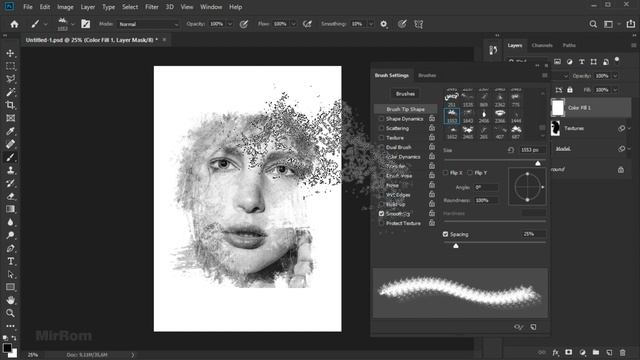This screenshot has width=640, height=360.
Task: Open the search icon at top right
Action: [x=593, y=24]
